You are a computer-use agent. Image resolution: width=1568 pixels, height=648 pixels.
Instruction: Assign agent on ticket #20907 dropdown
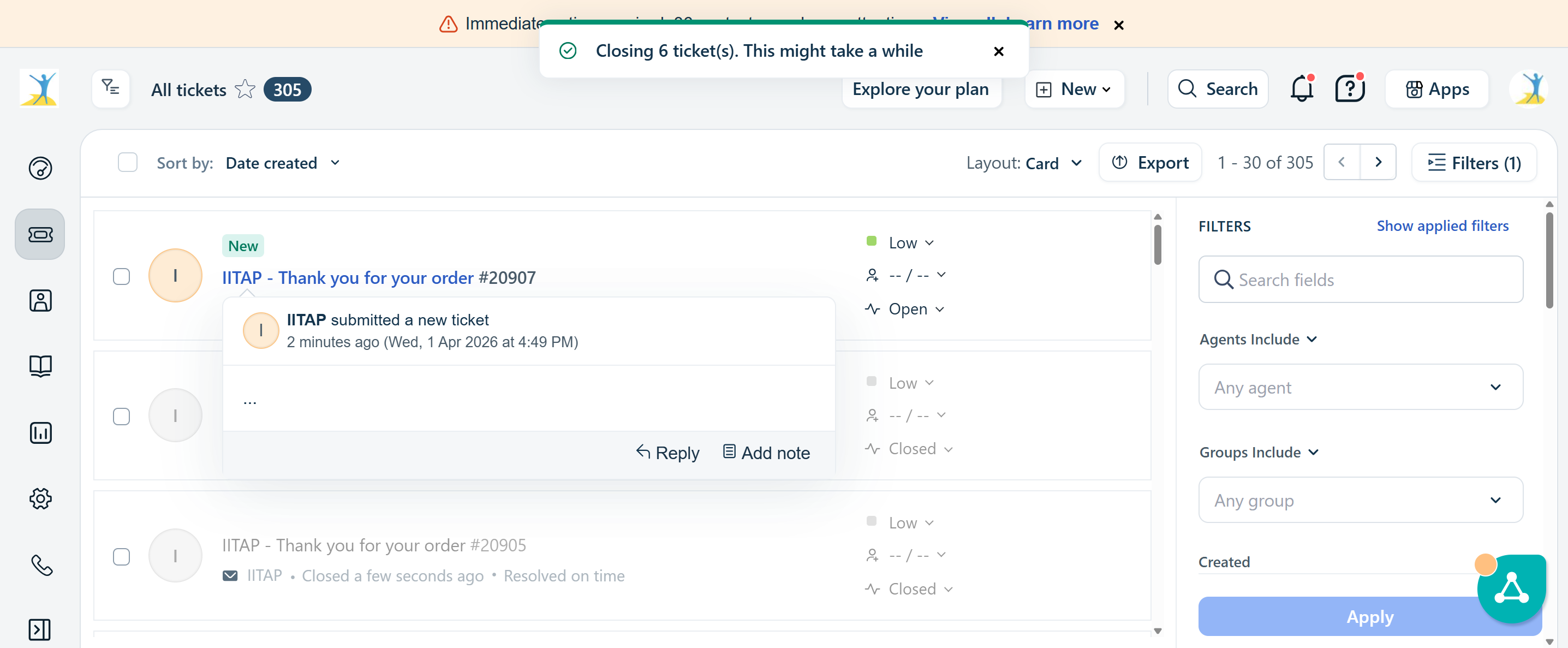pos(906,275)
